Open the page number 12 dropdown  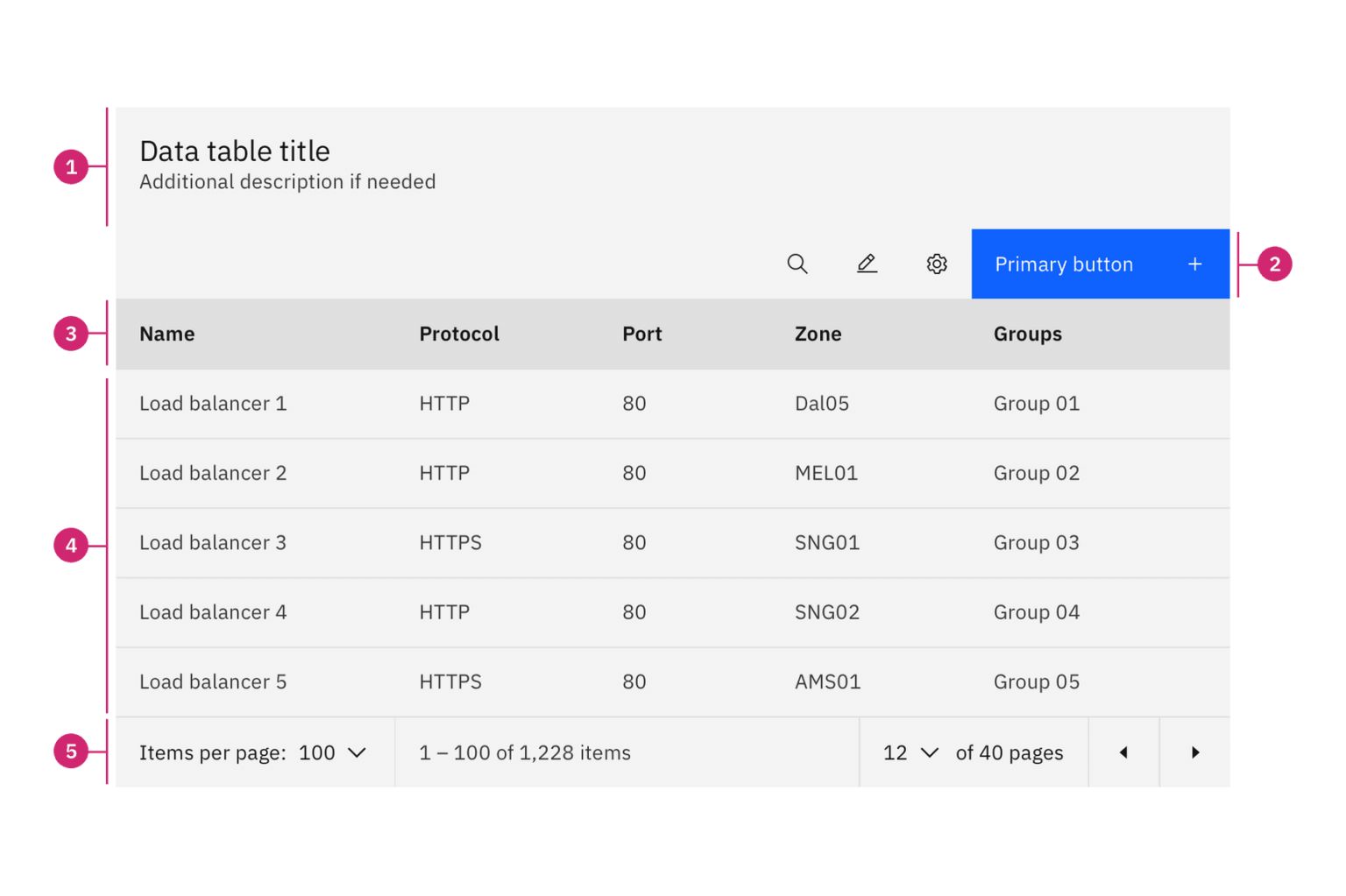[x=909, y=751]
